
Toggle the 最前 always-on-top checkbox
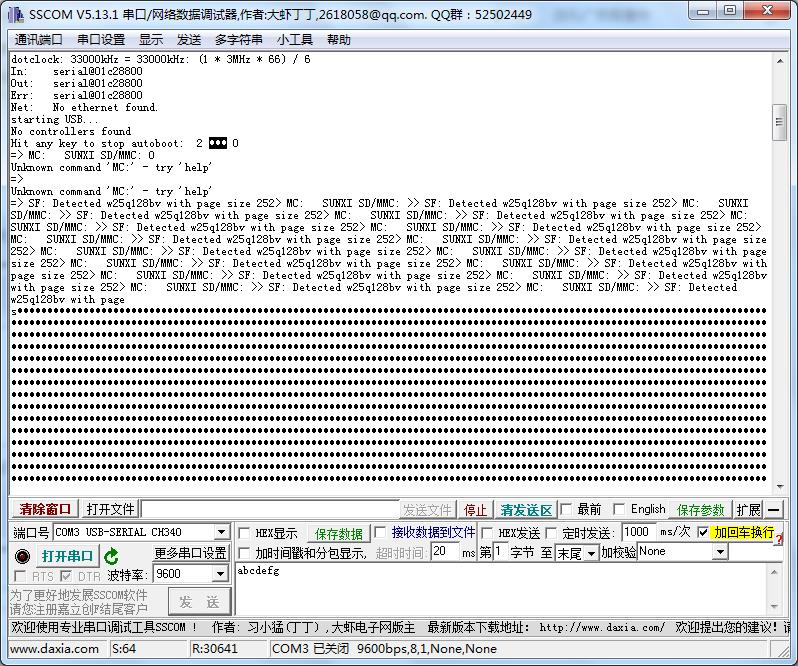[565, 509]
